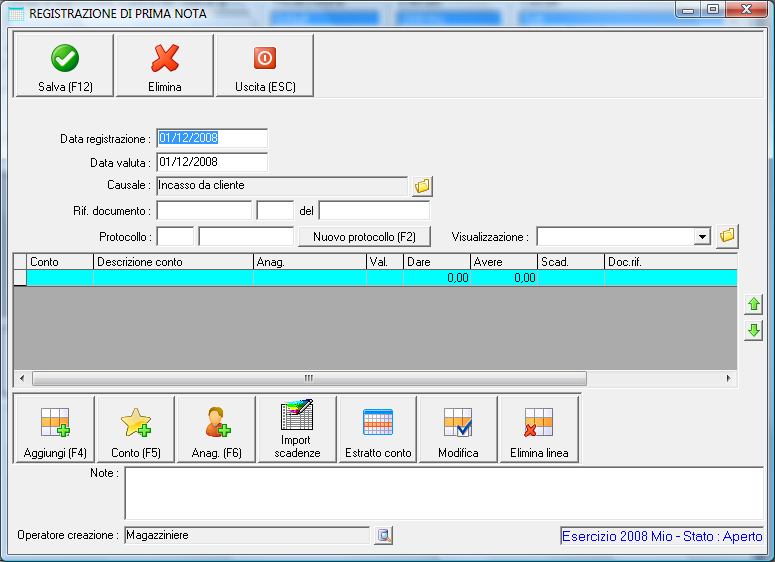Delete the record with Elimina
Viewport: 775px width, 562px height.
(x=165, y=65)
